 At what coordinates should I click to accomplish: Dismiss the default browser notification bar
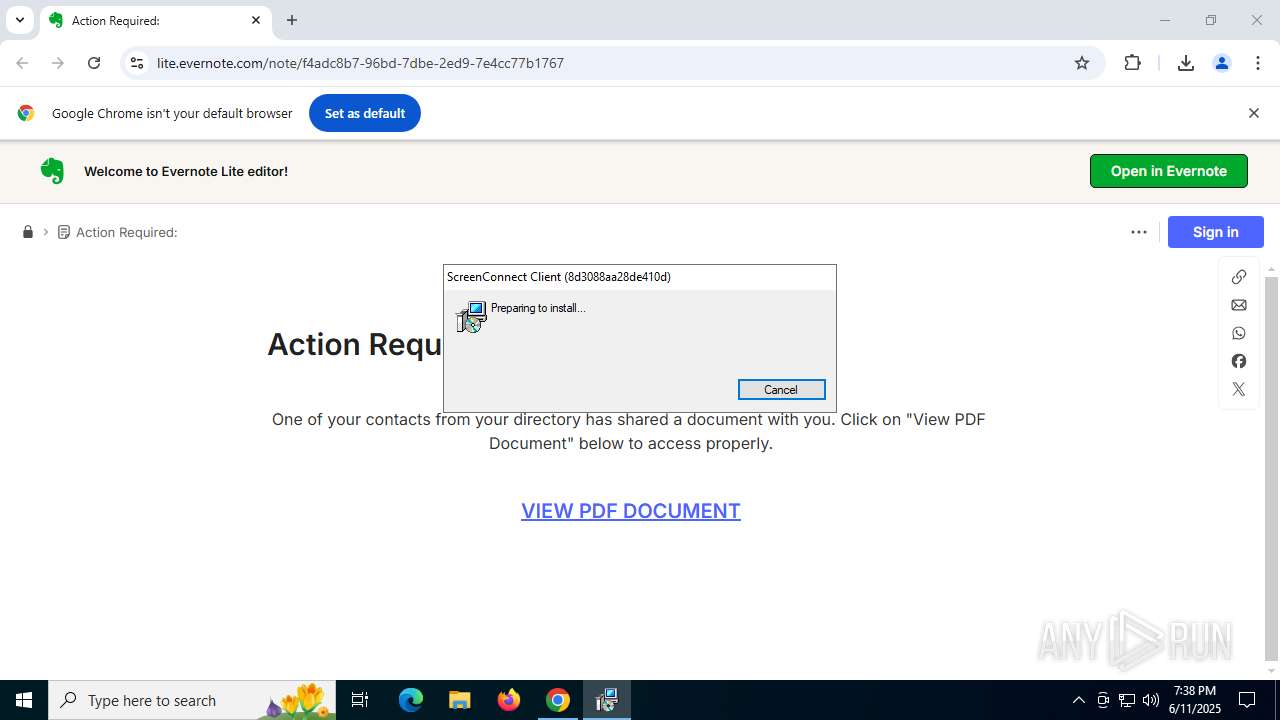click(x=1254, y=113)
